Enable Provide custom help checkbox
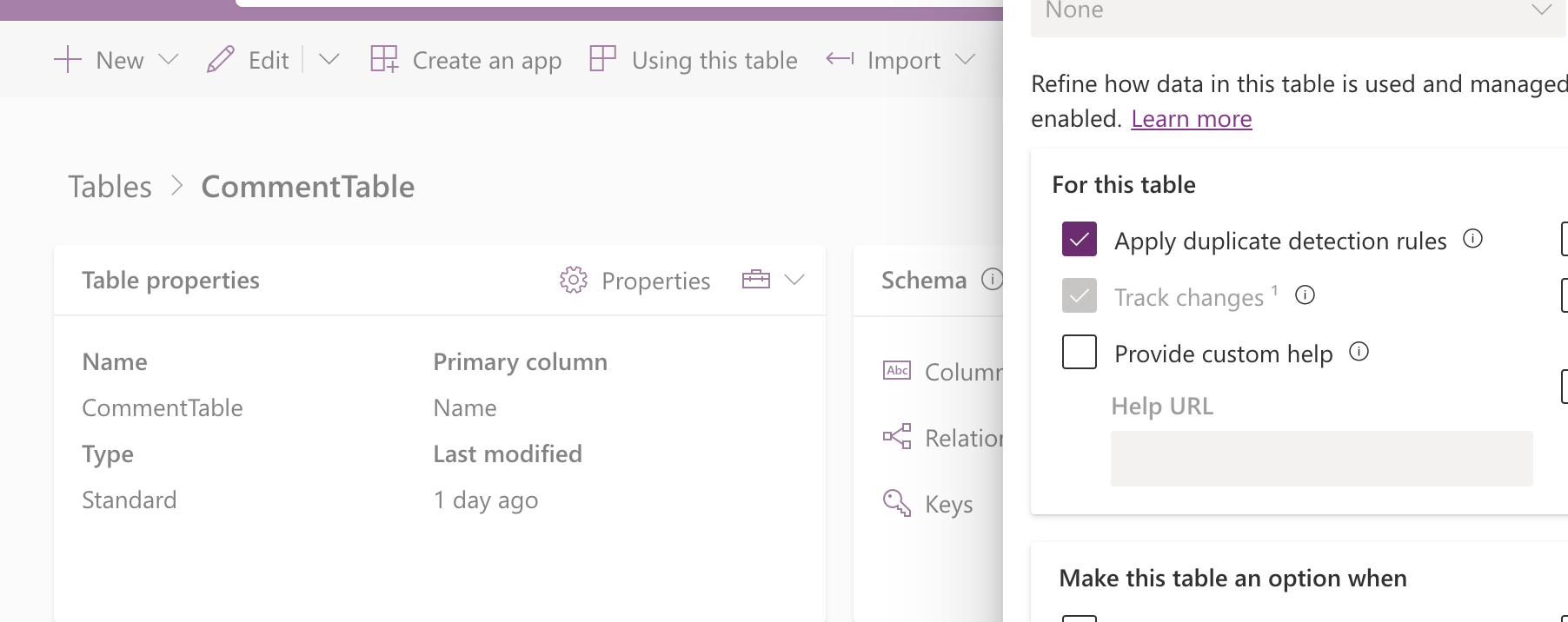The height and width of the screenshot is (622, 1568). [x=1080, y=353]
